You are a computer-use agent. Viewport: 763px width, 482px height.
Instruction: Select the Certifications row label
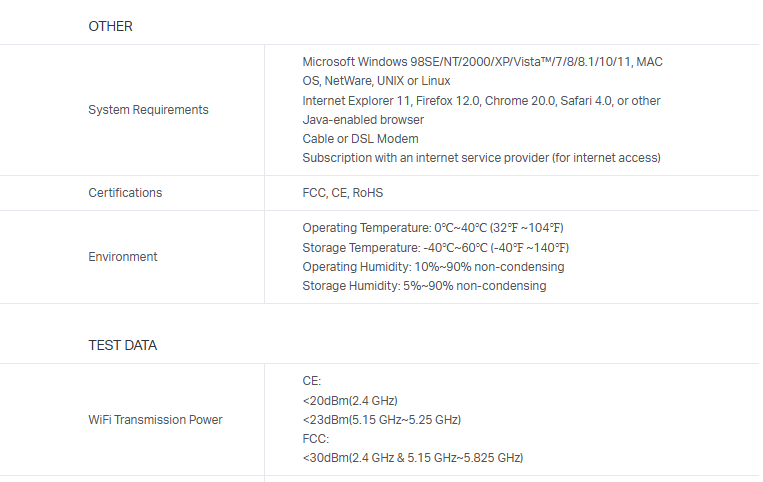(x=125, y=193)
